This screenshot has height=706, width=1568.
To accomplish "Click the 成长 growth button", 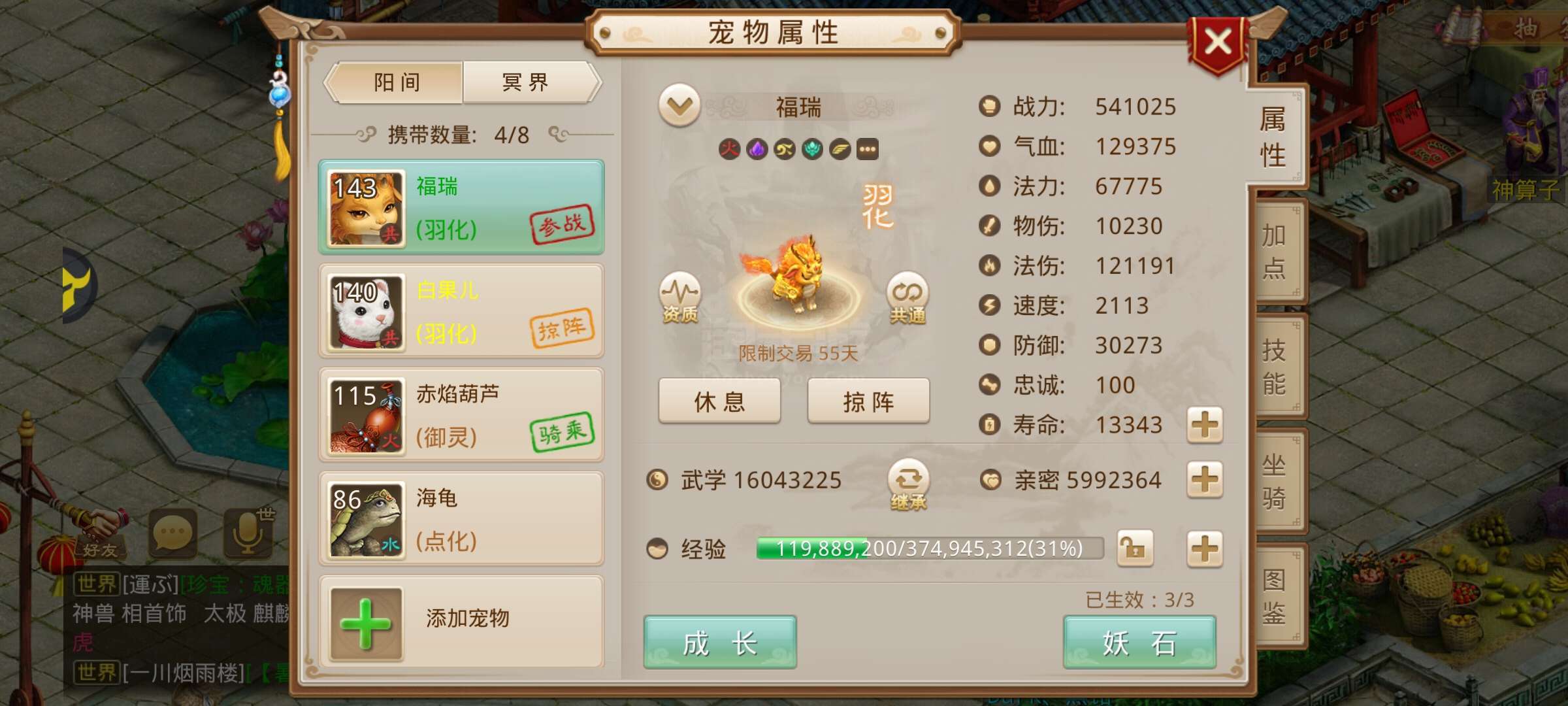I will pyautogui.click(x=720, y=642).
